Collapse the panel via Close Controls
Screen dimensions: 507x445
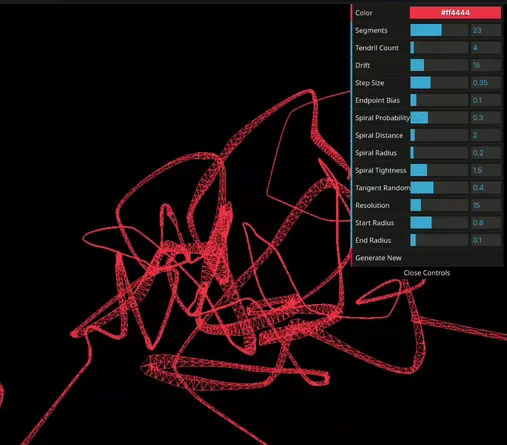point(427,273)
